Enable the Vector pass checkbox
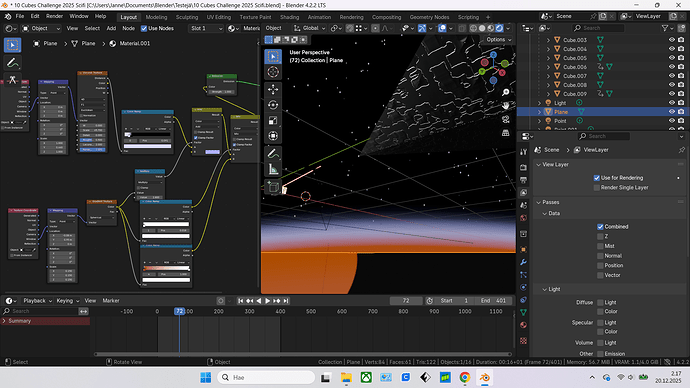 coord(600,275)
